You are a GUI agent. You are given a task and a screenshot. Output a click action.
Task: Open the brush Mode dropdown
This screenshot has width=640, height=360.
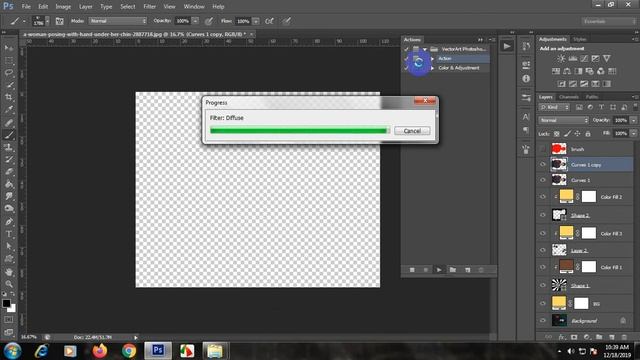coord(118,21)
